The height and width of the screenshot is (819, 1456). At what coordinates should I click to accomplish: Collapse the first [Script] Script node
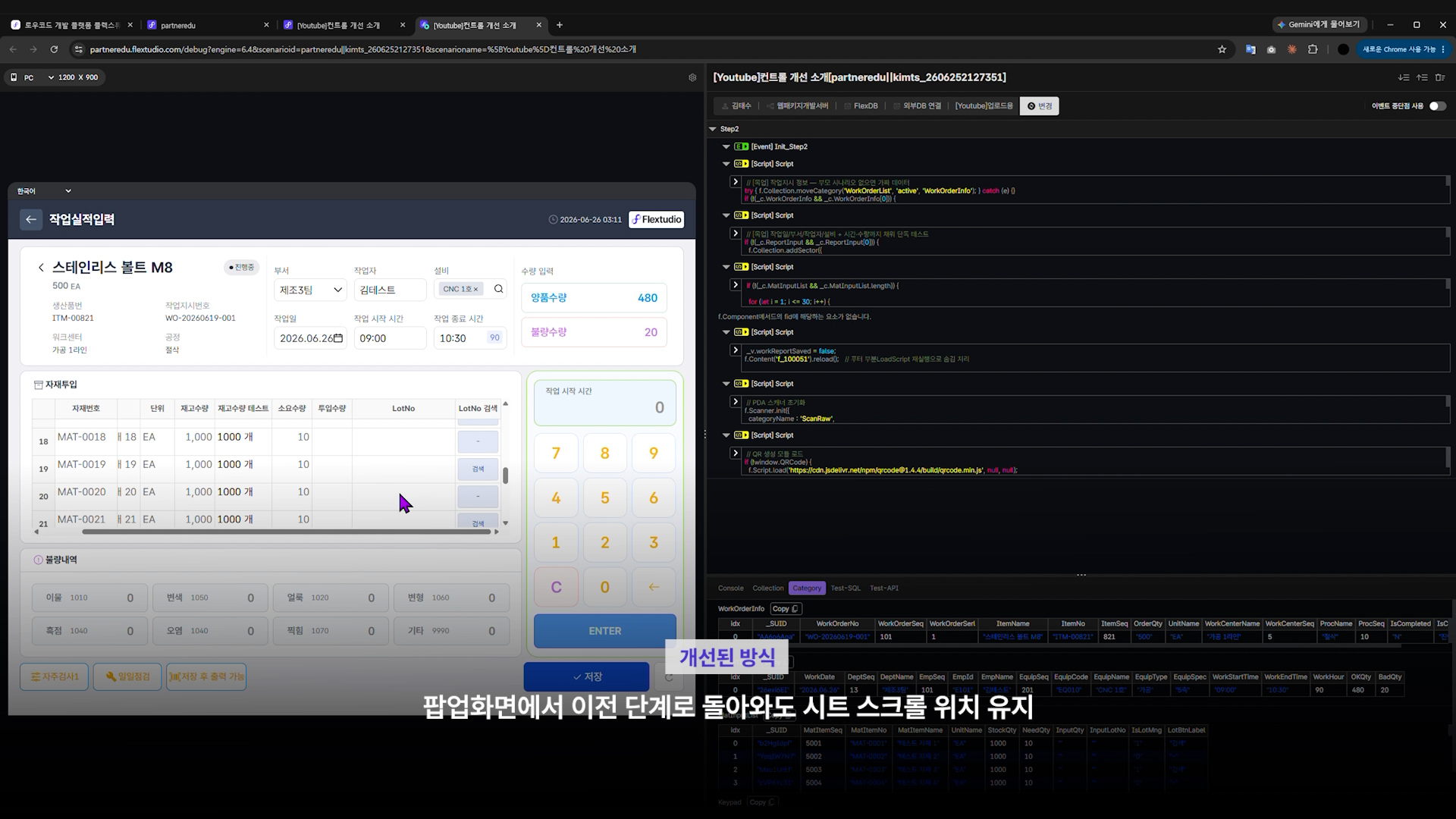pos(726,164)
